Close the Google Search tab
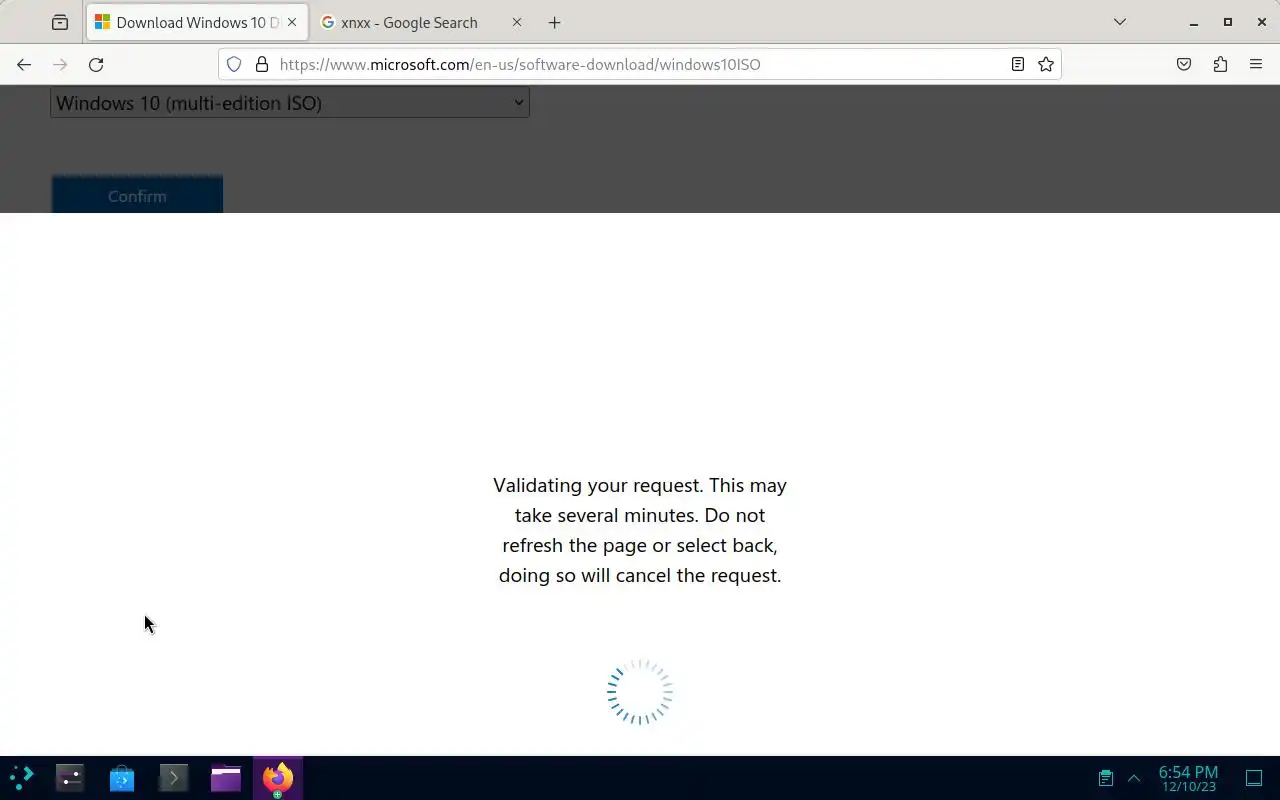1280x800 pixels. [x=517, y=22]
